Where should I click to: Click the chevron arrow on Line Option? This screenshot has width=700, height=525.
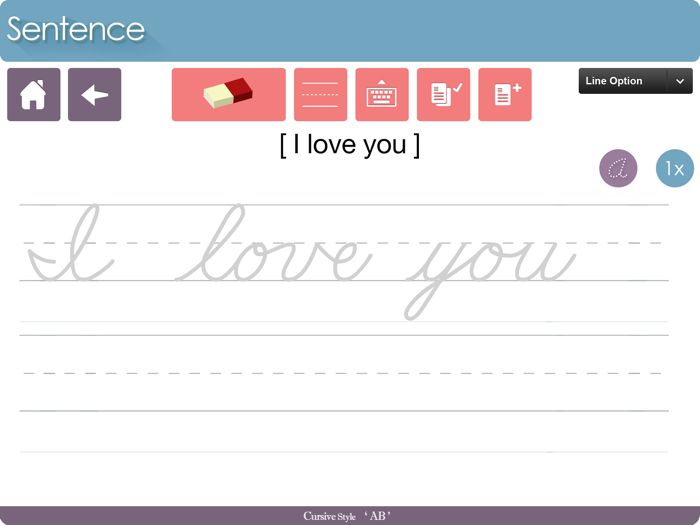click(x=680, y=81)
